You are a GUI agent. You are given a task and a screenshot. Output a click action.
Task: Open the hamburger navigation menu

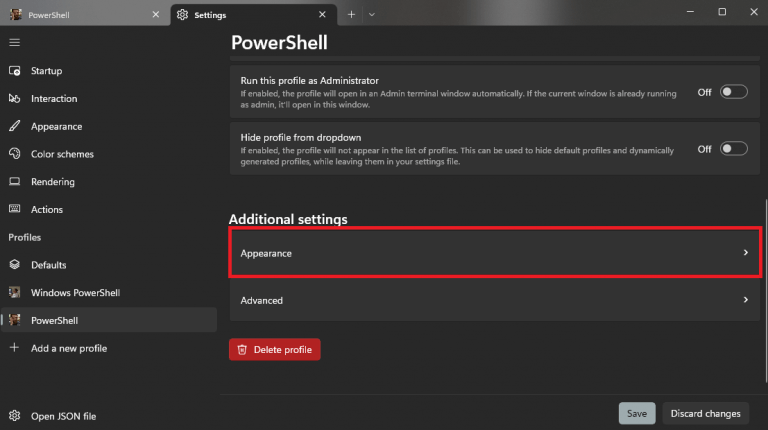[x=14, y=43]
